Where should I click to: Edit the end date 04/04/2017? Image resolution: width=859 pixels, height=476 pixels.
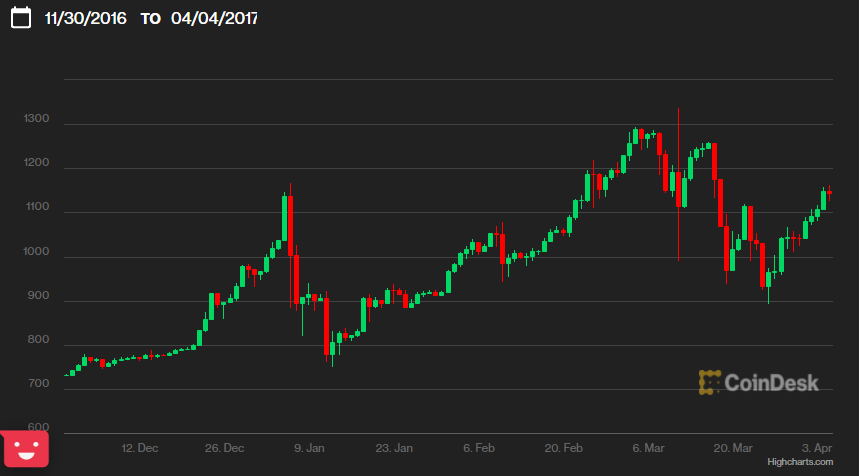pos(214,19)
